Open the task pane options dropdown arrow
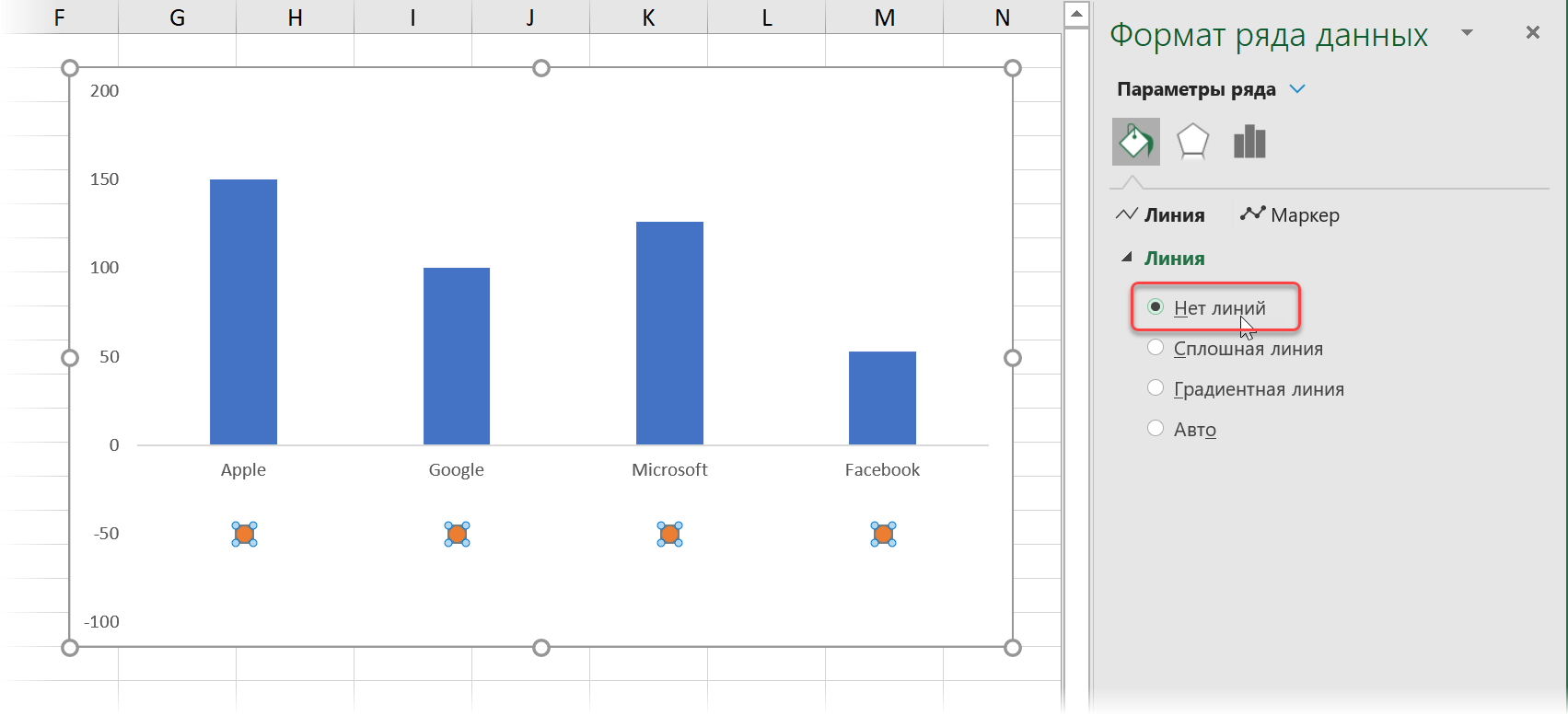 (1467, 33)
